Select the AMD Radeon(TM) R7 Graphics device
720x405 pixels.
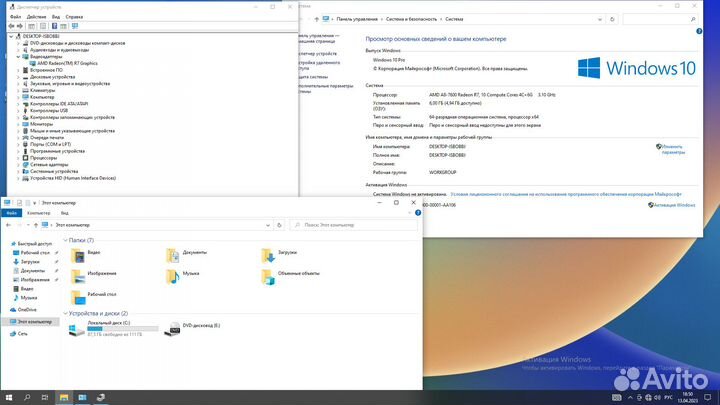coord(67,63)
